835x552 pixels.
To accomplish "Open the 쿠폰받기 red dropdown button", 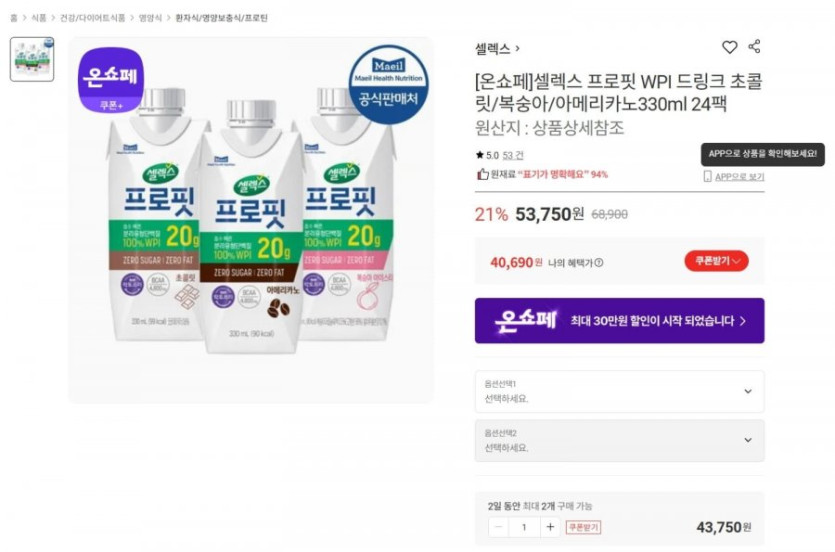I will [x=716, y=261].
